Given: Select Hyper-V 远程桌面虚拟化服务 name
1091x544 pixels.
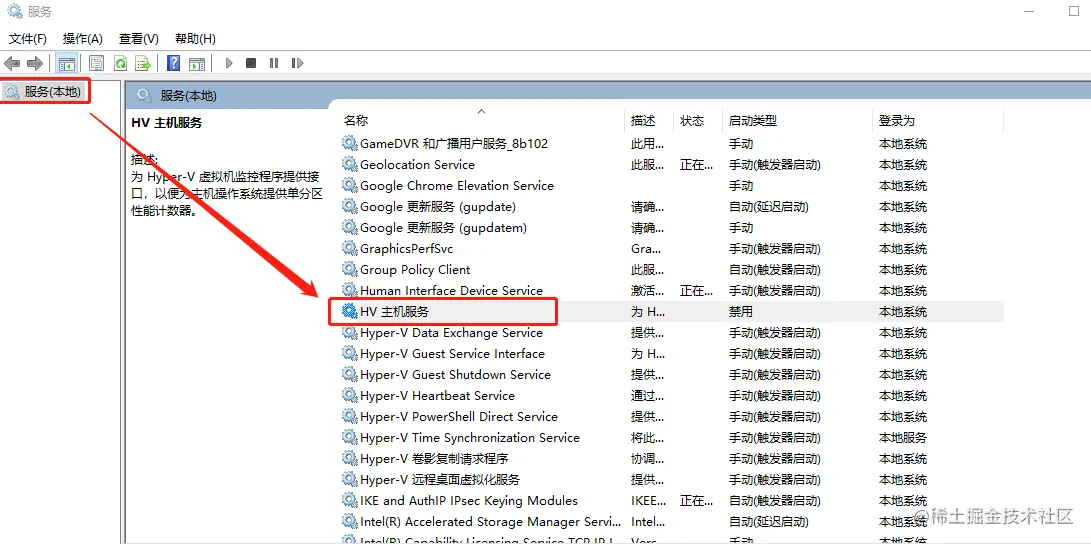Looking at the screenshot, I should pyautogui.click(x=440, y=479).
